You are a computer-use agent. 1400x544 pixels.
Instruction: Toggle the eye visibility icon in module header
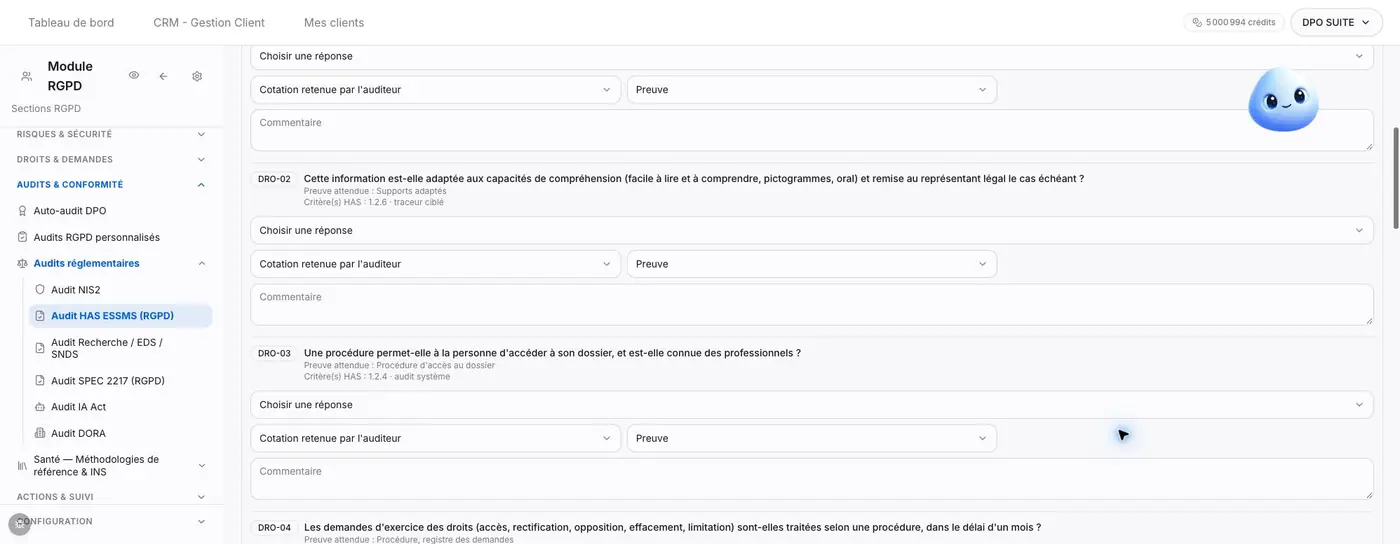pyautogui.click(x=134, y=76)
